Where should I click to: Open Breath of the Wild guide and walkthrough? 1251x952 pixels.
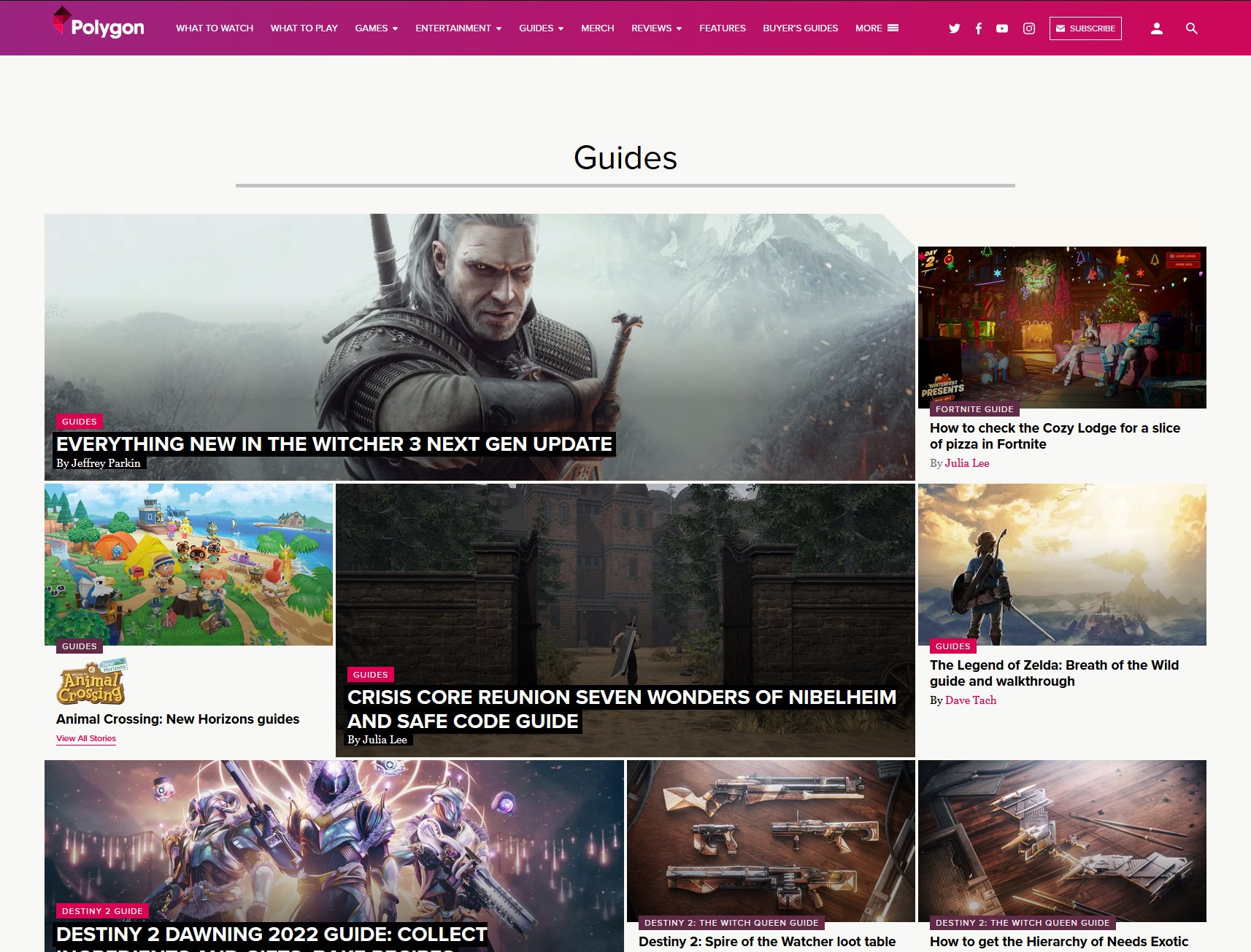[1054, 673]
